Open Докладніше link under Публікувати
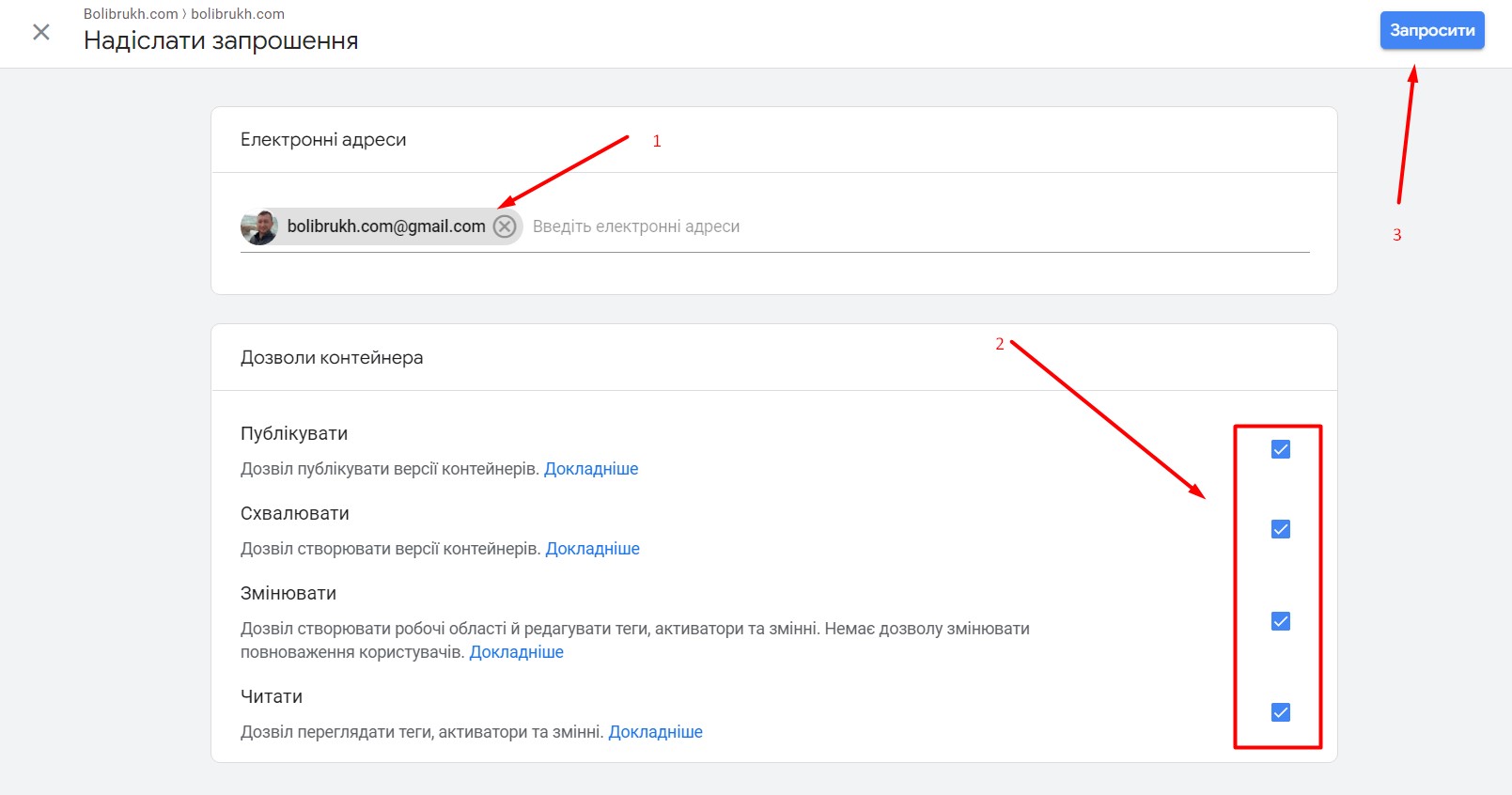 click(591, 469)
